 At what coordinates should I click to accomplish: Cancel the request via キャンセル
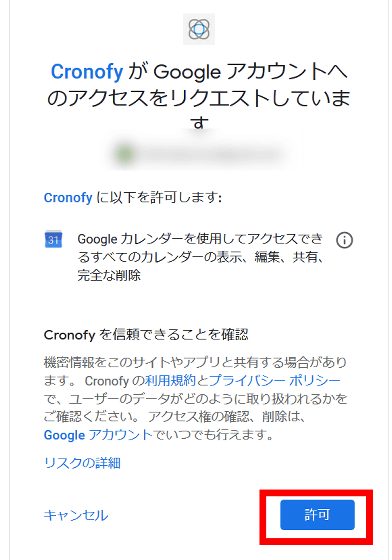pyautogui.click(x=76, y=515)
